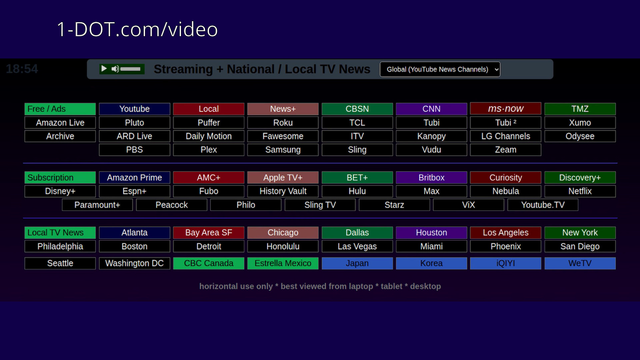Open News+ channel
The width and height of the screenshot is (640, 360).
pos(283,109)
